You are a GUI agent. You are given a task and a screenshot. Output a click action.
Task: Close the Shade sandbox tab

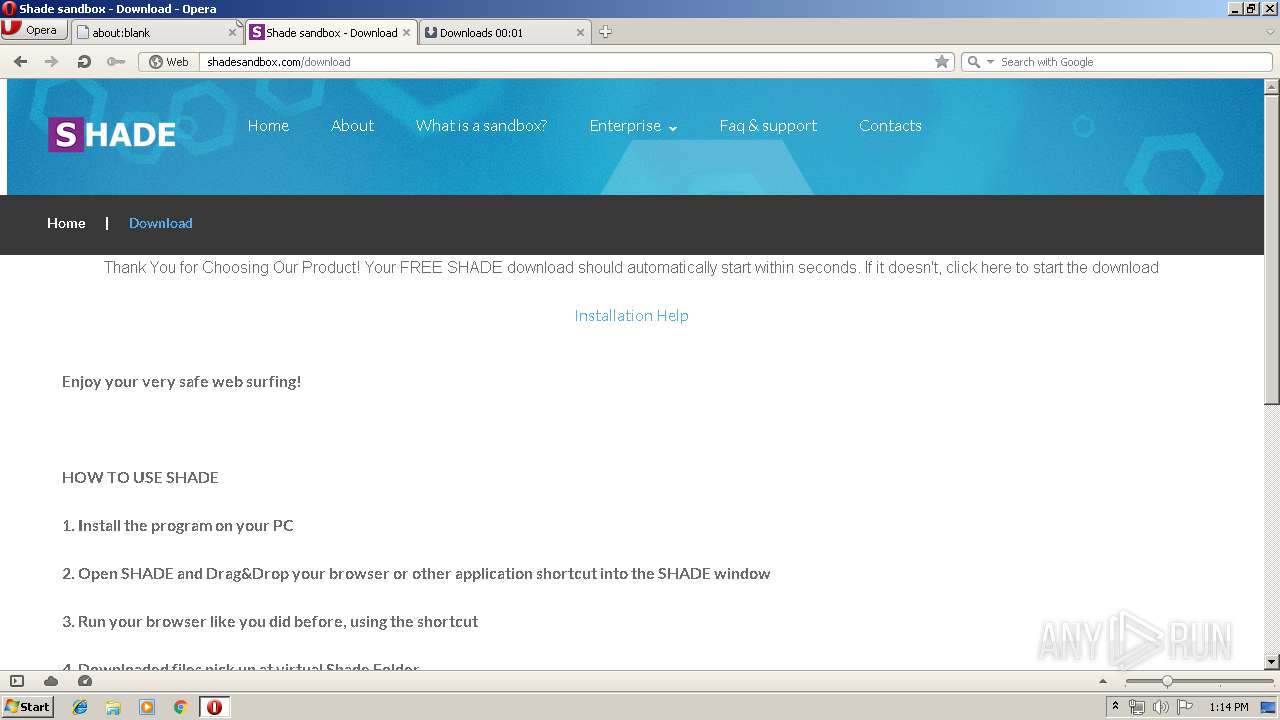click(406, 32)
